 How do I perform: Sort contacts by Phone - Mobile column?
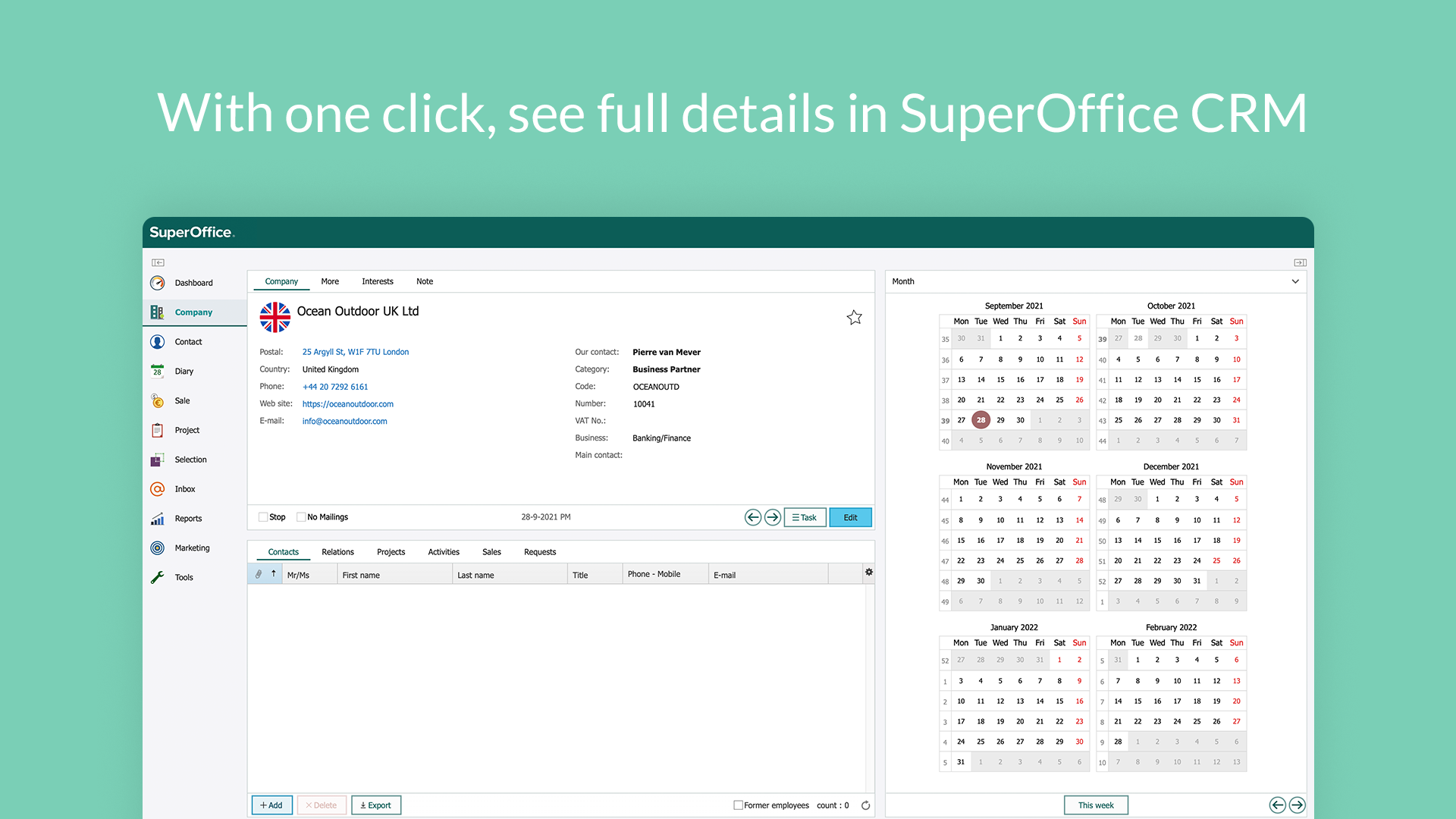click(665, 575)
